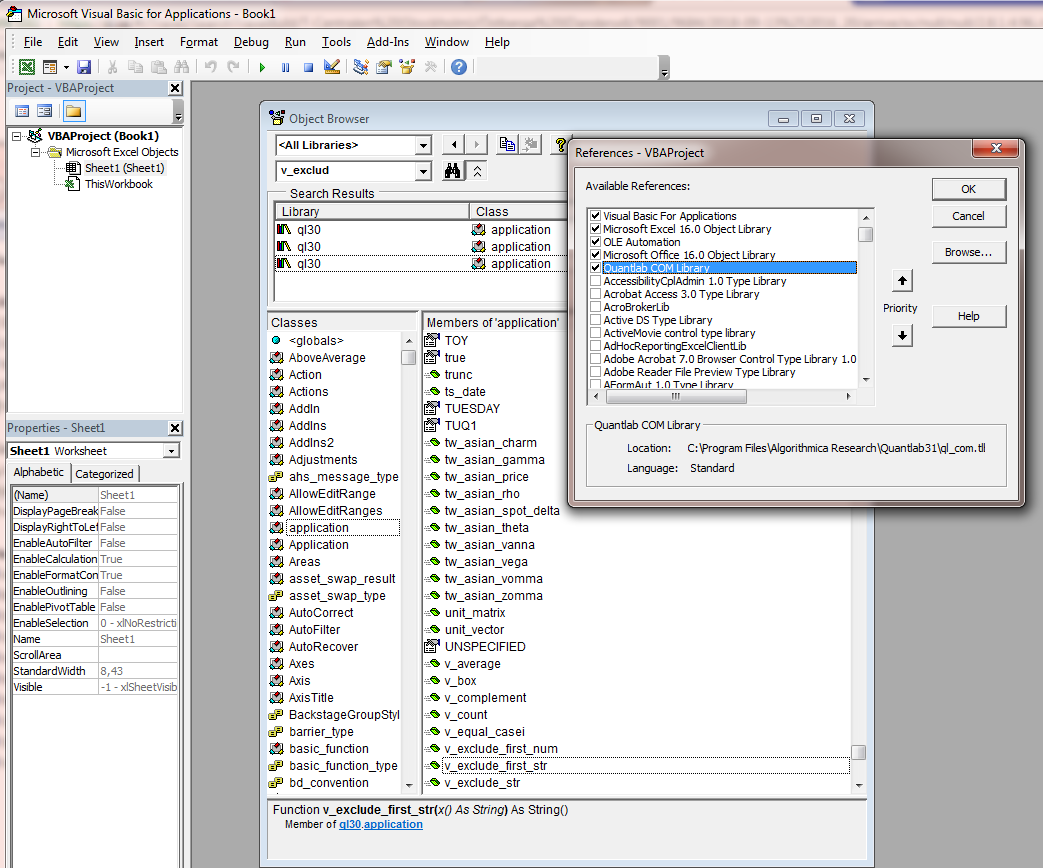1043x868 pixels.
Task: Click the Reset stop icon
Action: pyautogui.click(x=308, y=67)
